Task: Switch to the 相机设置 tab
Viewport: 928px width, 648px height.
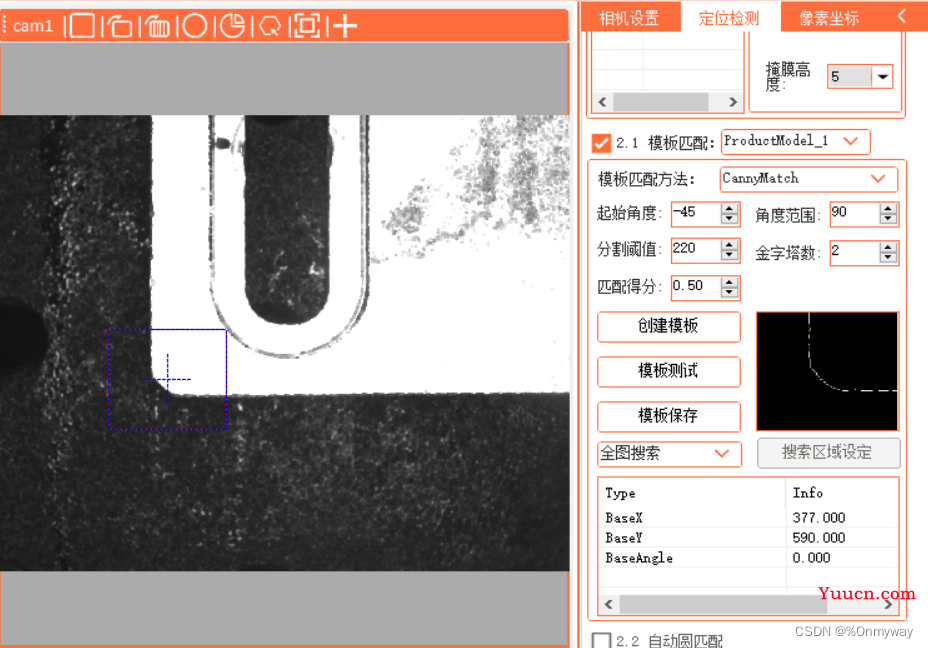Action: point(629,17)
